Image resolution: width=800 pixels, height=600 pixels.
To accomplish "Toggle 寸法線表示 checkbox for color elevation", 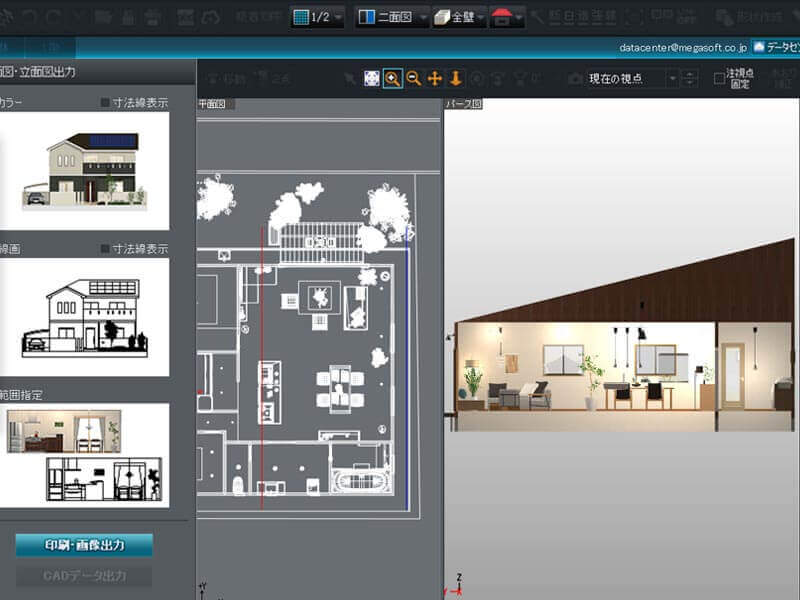I will [x=106, y=102].
